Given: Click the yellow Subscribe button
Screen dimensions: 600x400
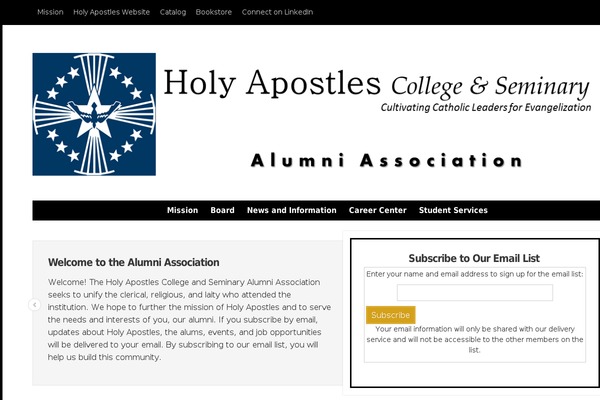Looking at the screenshot, I should 390,315.
